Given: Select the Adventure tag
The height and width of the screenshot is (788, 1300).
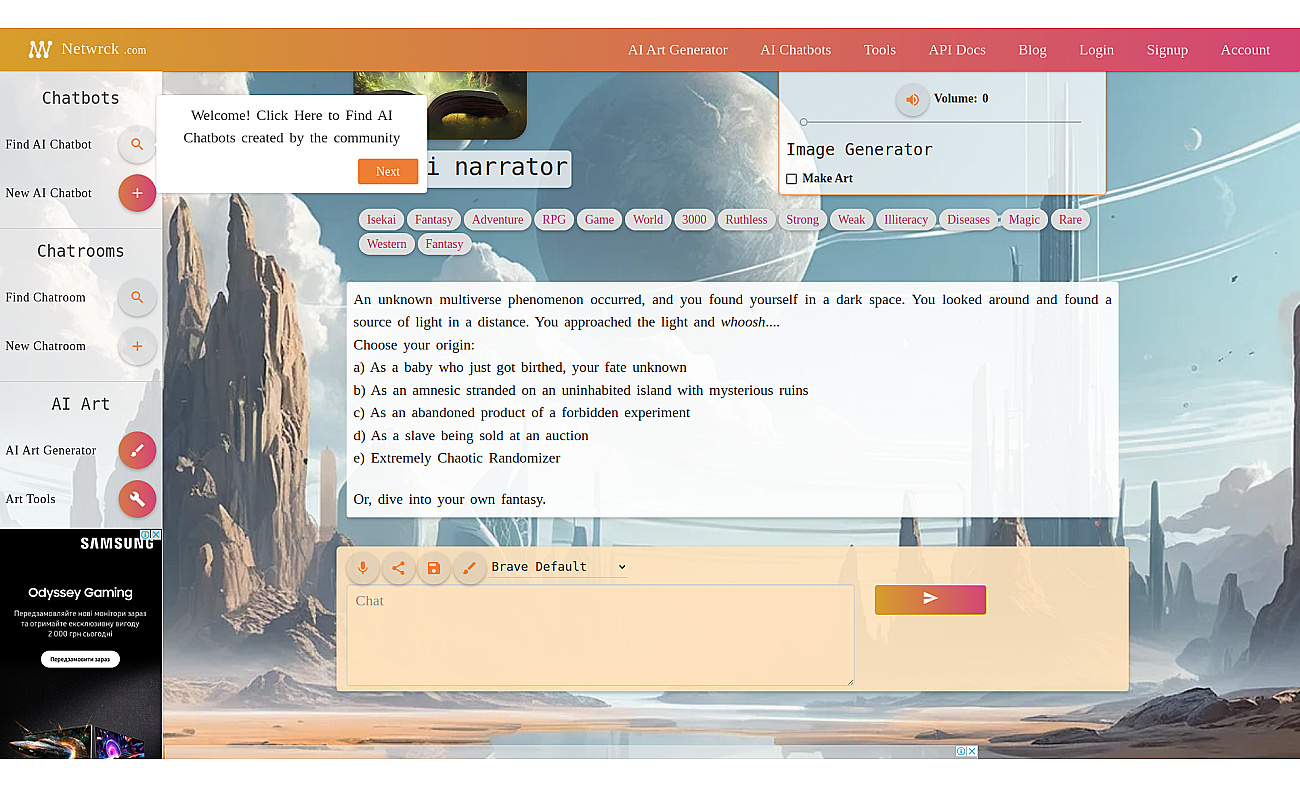Looking at the screenshot, I should pos(498,220).
